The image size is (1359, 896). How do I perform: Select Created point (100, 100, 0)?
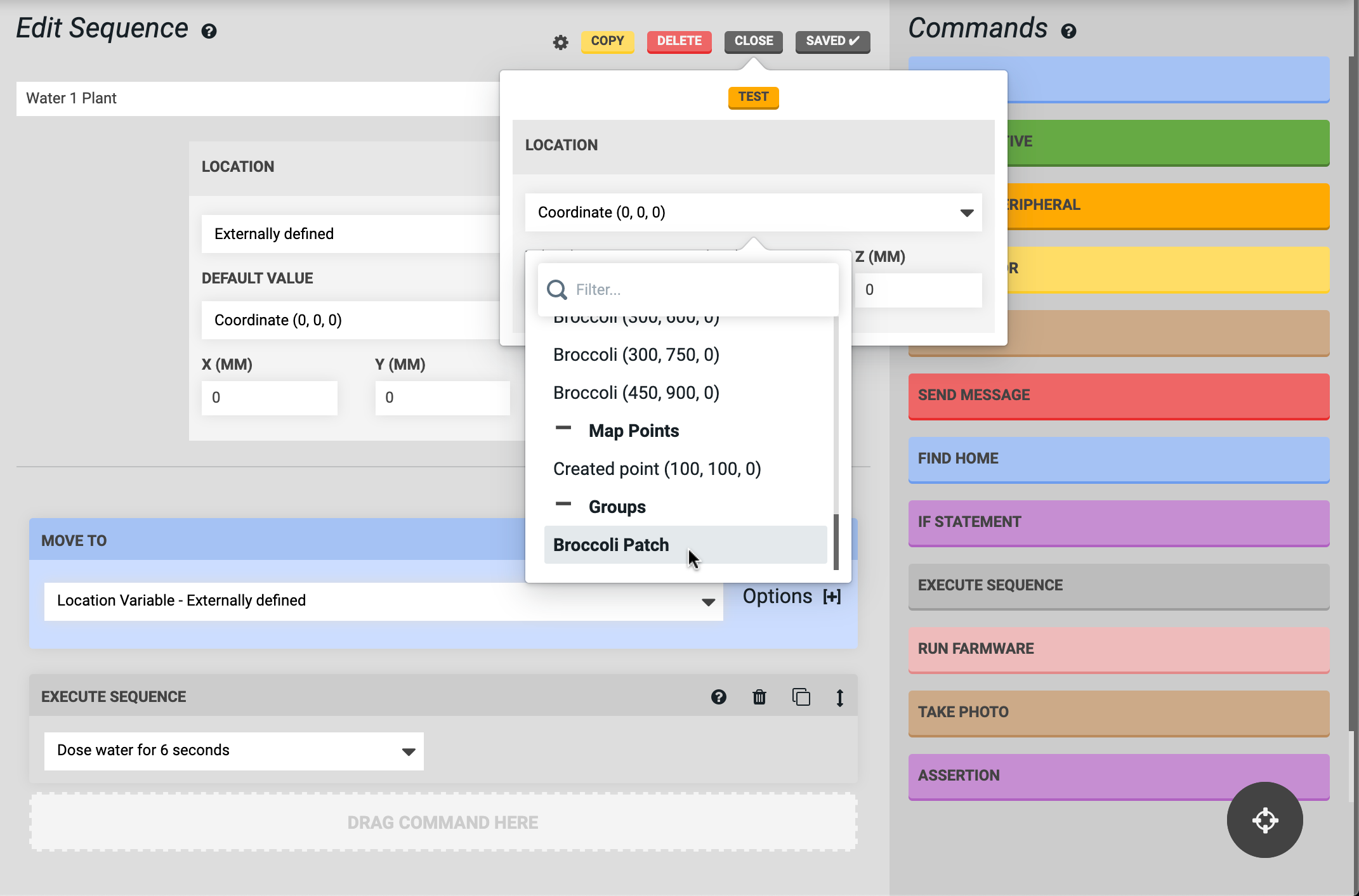[657, 469]
